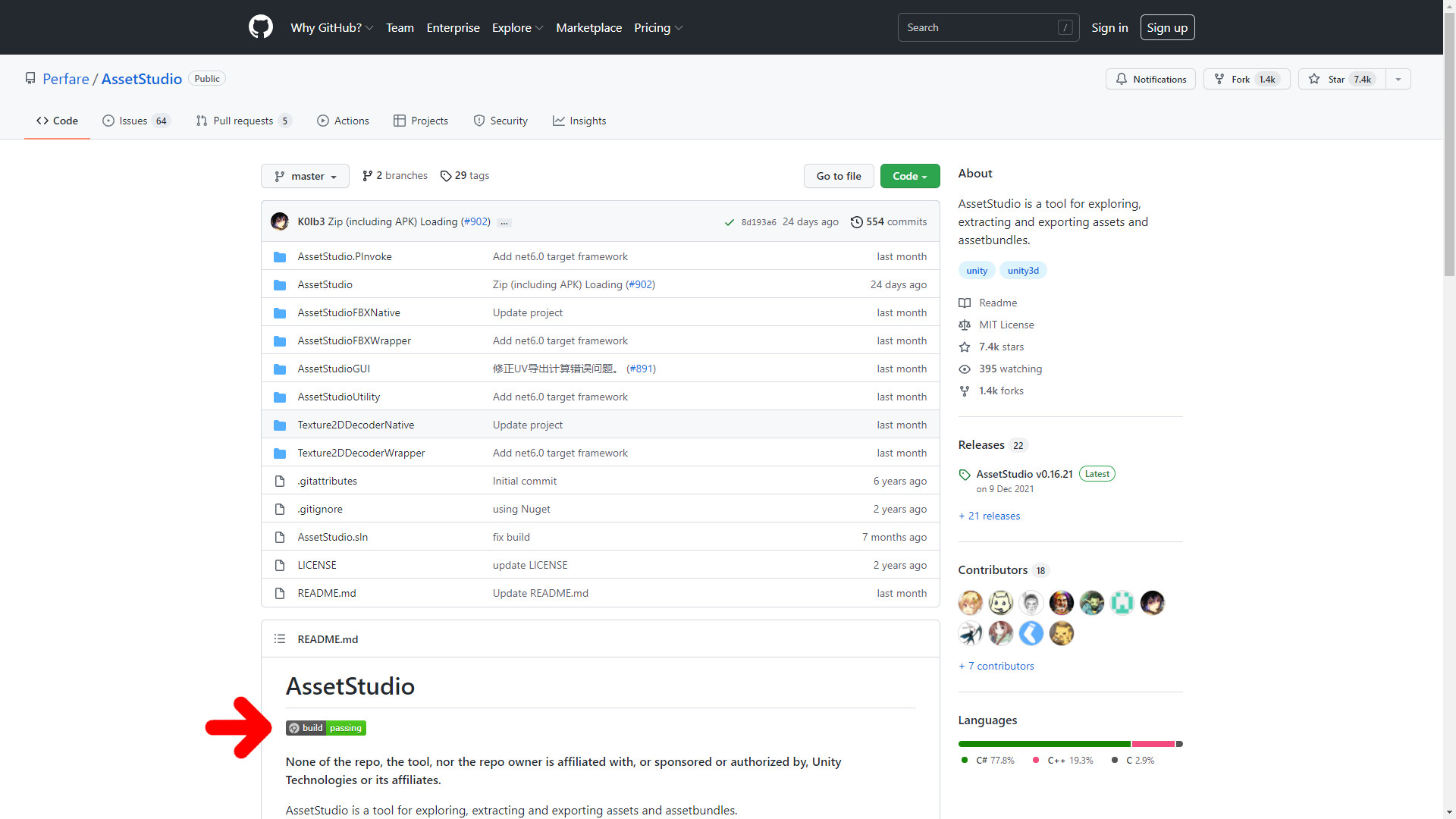1456x819 pixels.
Task: Open the Issues tab
Action: (x=136, y=121)
